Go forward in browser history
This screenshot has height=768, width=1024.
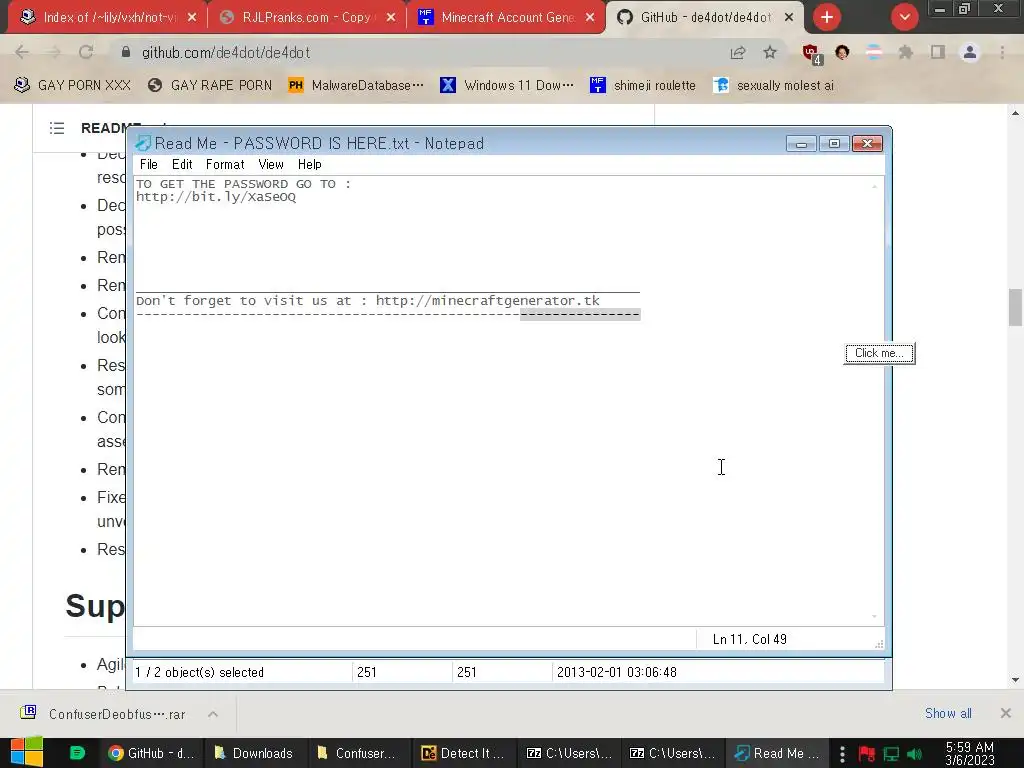click(x=54, y=52)
